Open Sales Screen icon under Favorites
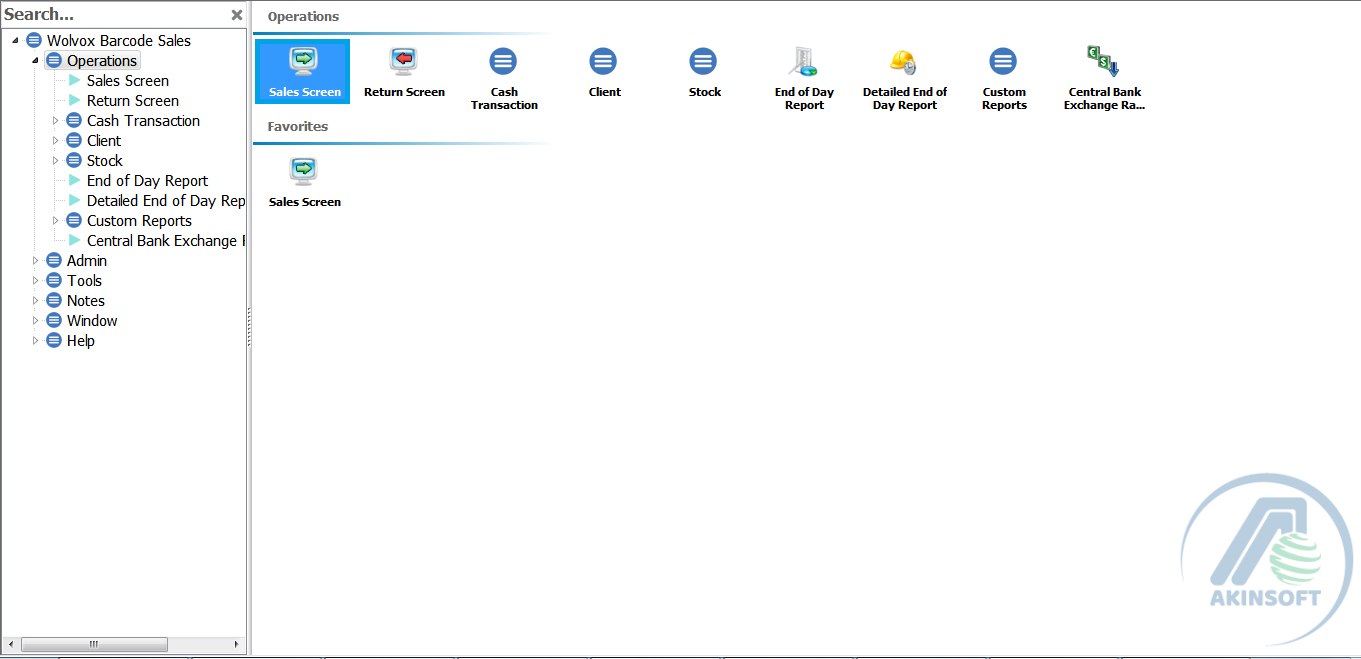1361x659 pixels. 304,182
